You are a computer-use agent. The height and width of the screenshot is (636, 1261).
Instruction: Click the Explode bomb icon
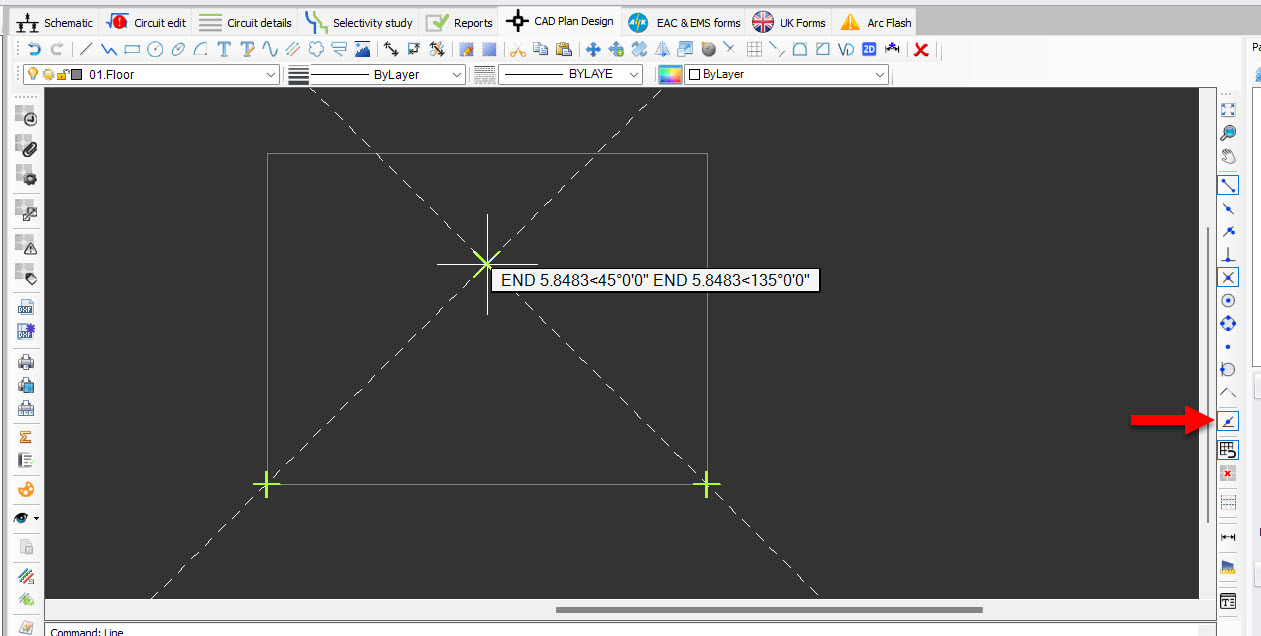708,49
